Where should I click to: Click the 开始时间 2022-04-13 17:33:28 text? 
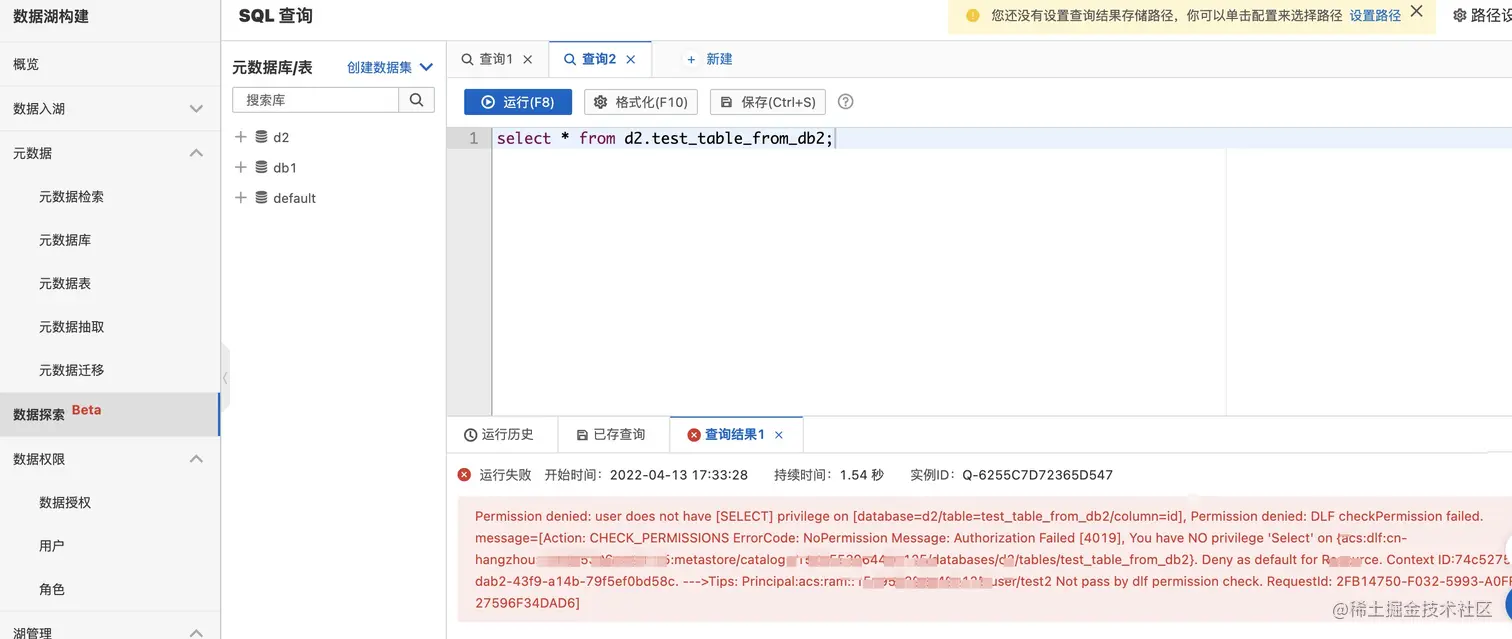click(646, 475)
